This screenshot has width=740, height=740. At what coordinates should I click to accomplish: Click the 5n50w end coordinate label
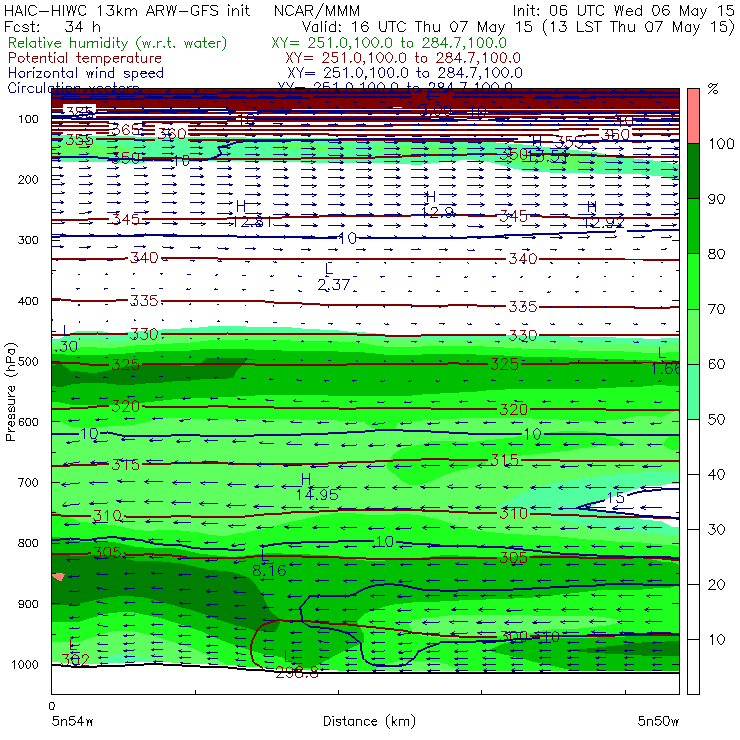click(x=658, y=721)
